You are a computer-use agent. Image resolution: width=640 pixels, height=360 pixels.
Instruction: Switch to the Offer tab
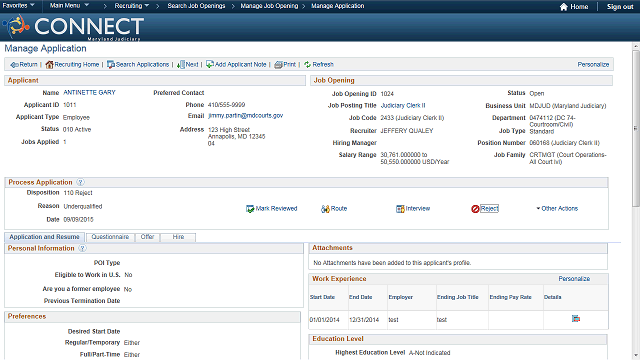point(147,237)
